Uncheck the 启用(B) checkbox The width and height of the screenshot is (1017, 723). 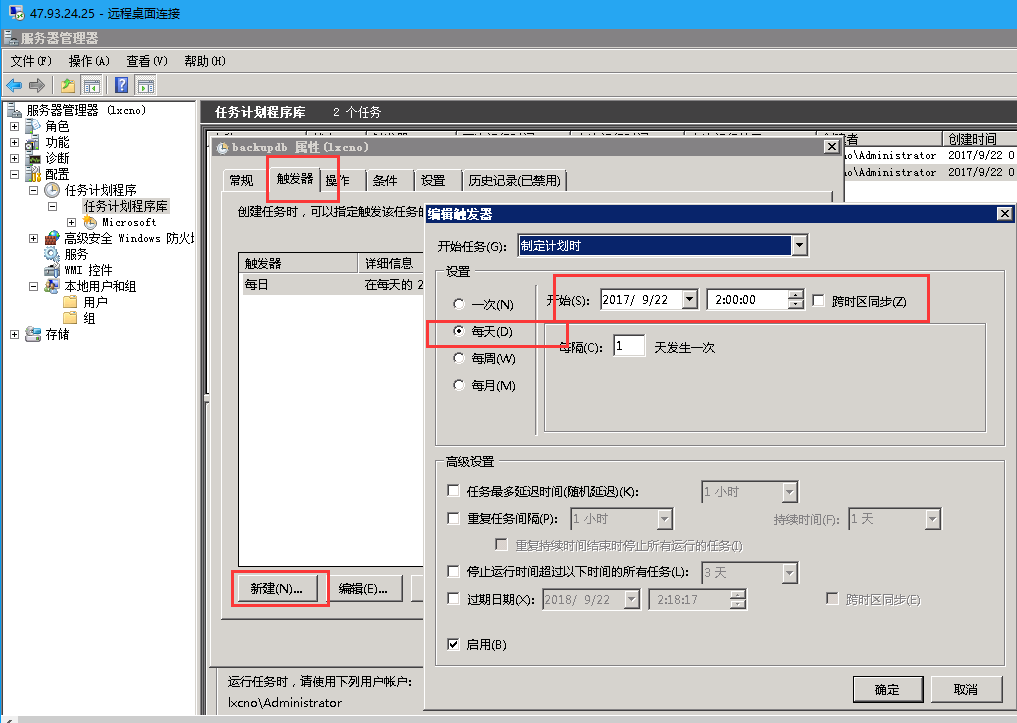(x=453, y=643)
